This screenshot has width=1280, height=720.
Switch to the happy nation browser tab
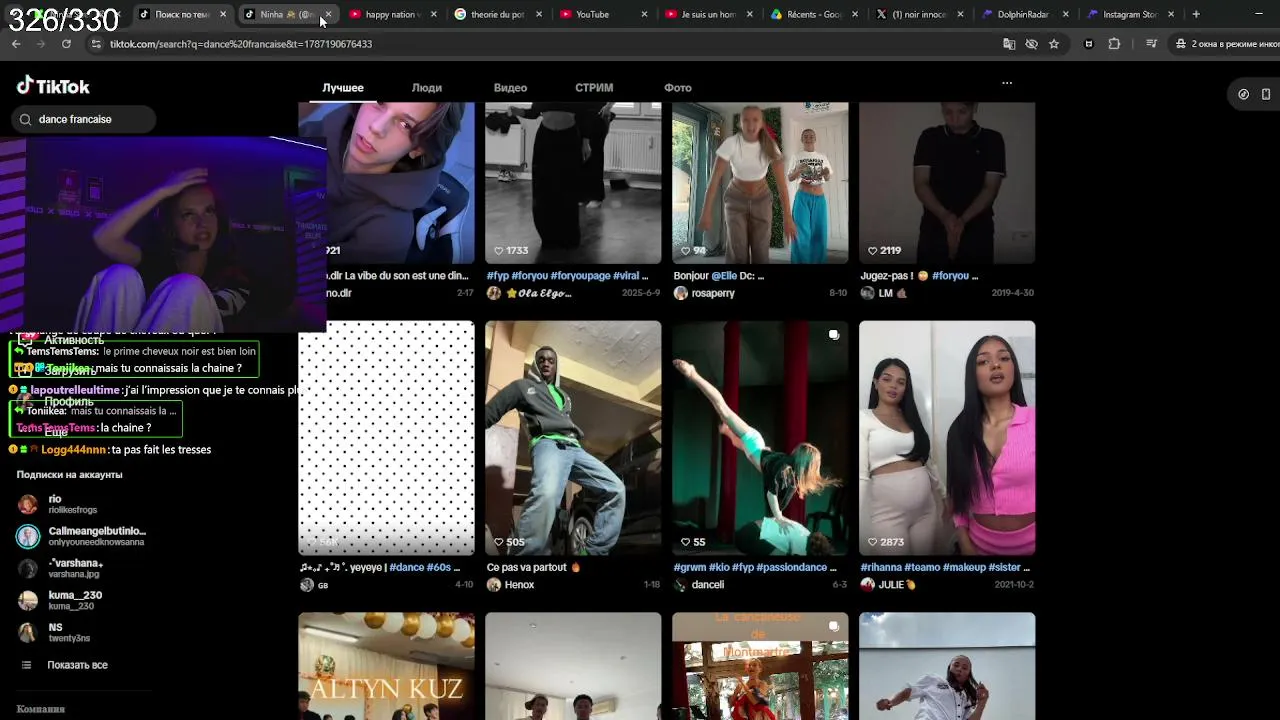coord(392,14)
